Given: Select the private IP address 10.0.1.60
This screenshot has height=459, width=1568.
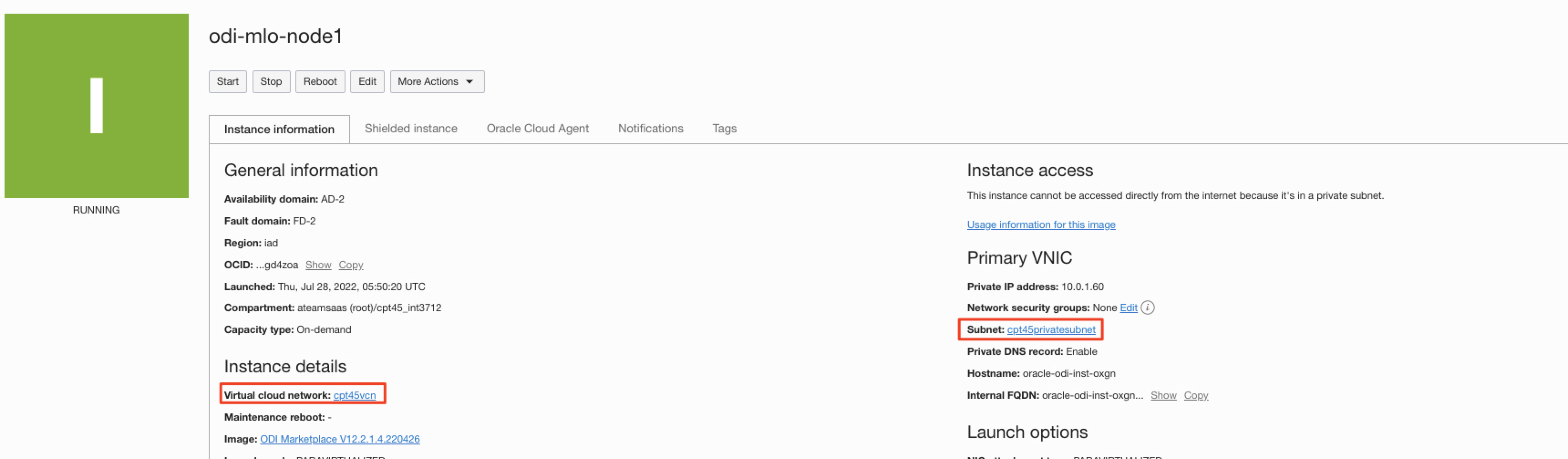Looking at the screenshot, I should [x=1082, y=287].
